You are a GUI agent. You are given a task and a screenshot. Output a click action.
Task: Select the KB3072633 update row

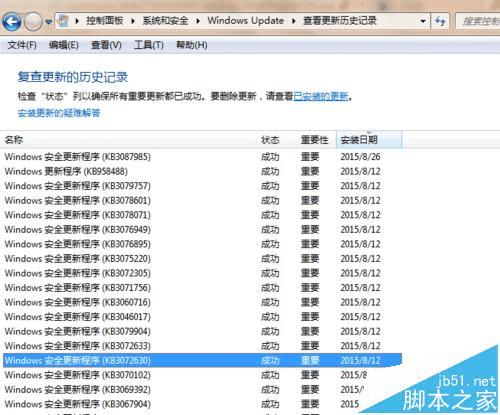pos(202,346)
